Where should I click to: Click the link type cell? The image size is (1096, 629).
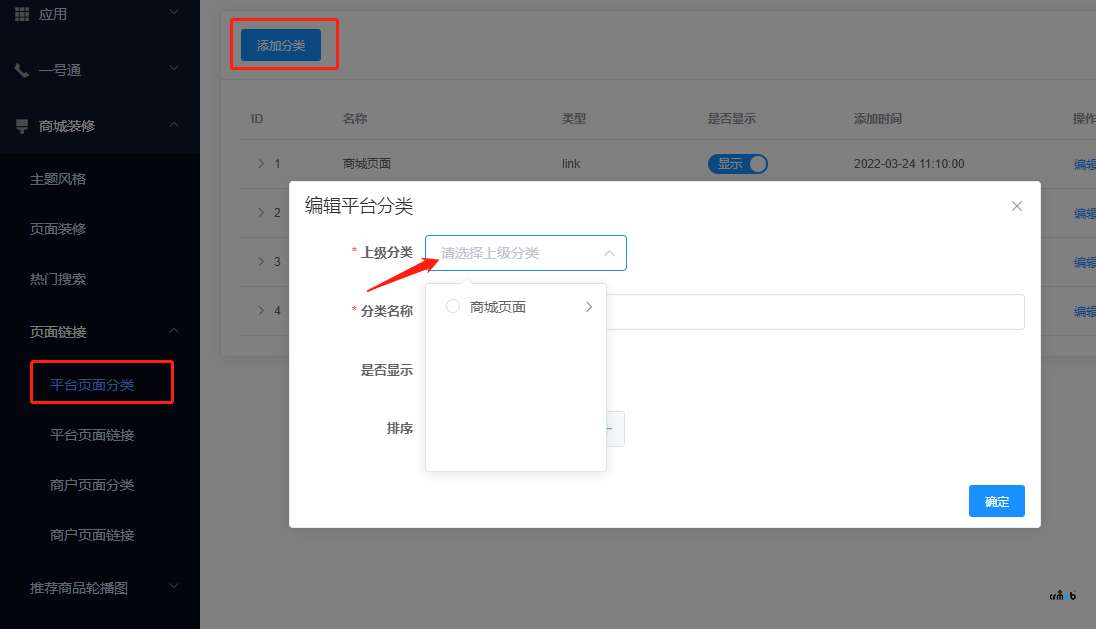point(571,164)
